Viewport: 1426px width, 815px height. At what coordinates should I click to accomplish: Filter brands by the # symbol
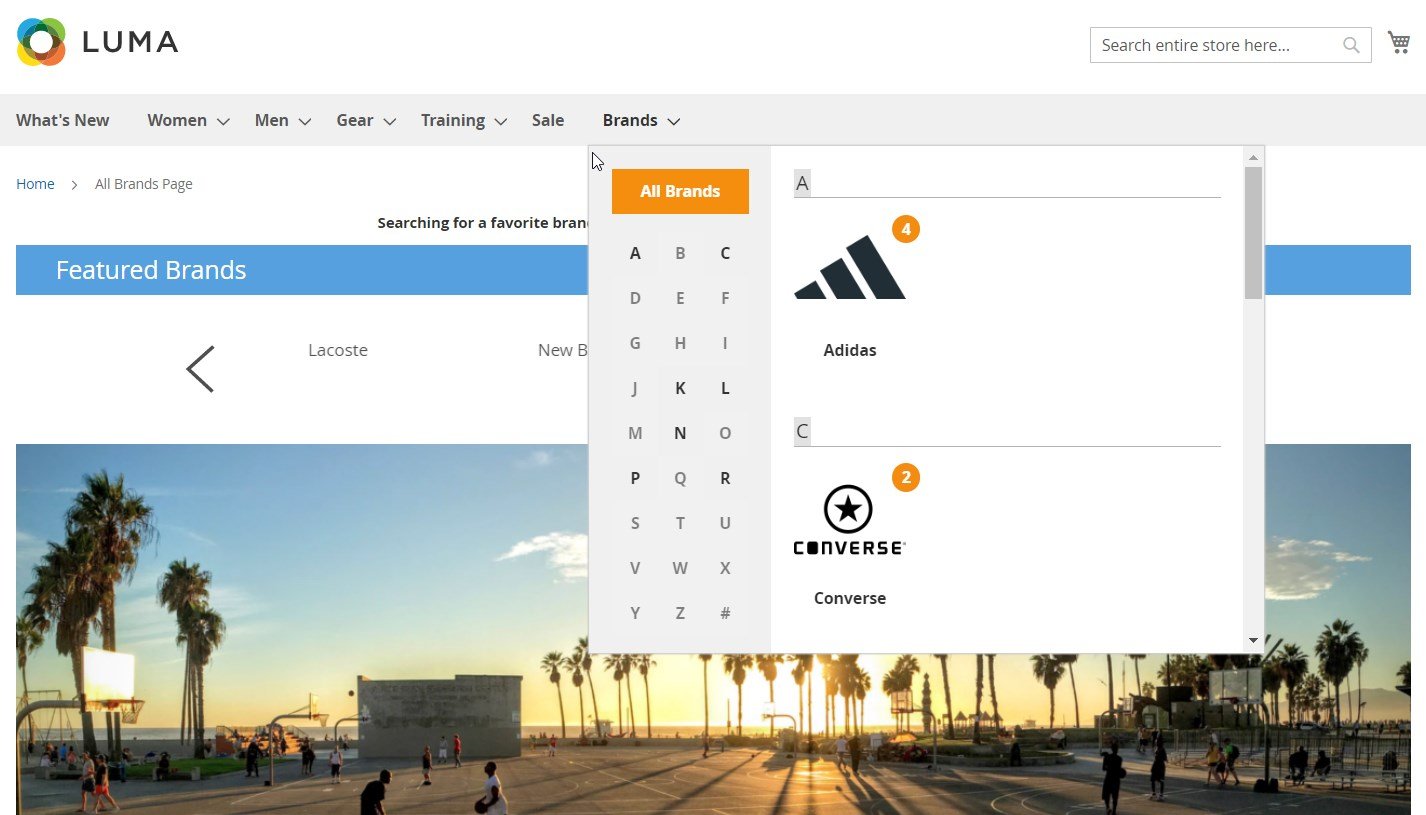725,613
